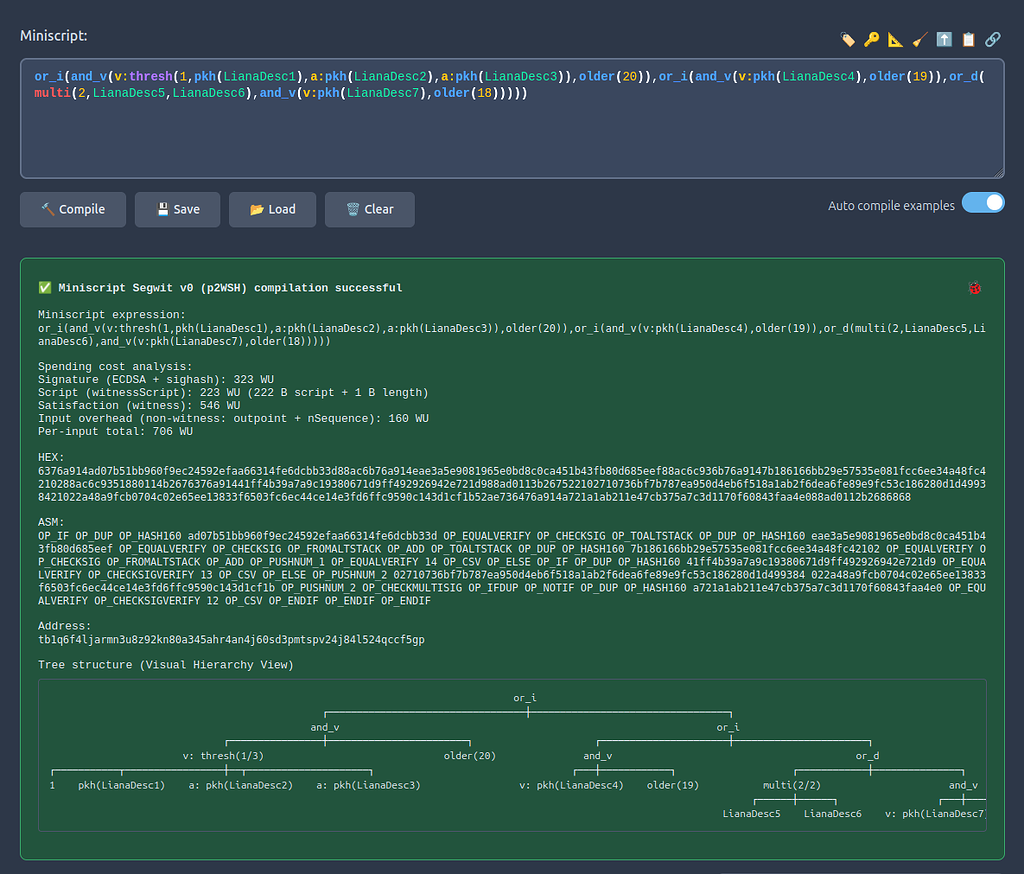Click the broom cleanup icon
This screenshot has height=874, width=1024.
tap(920, 40)
